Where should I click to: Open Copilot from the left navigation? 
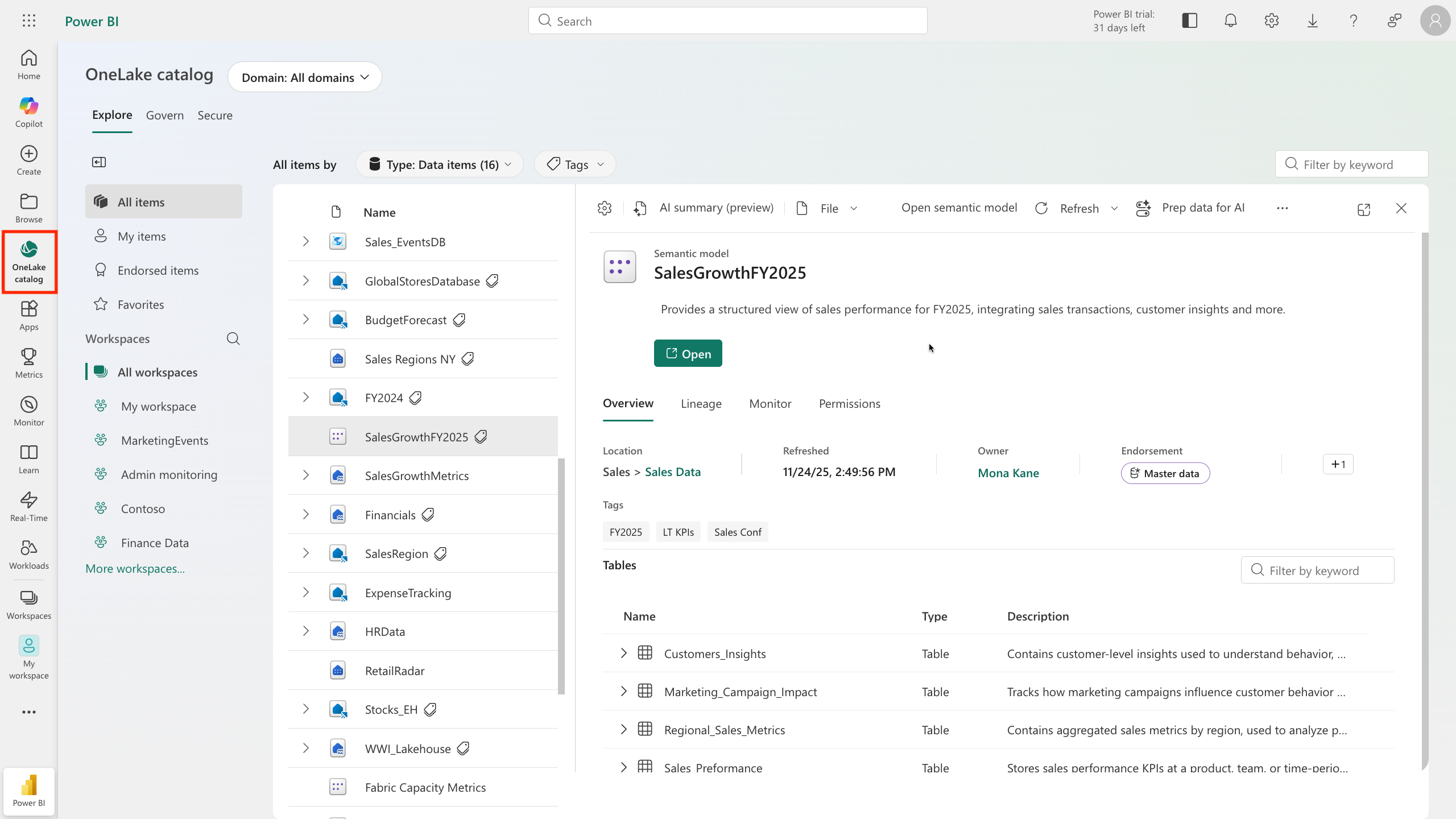tap(28, 112)
